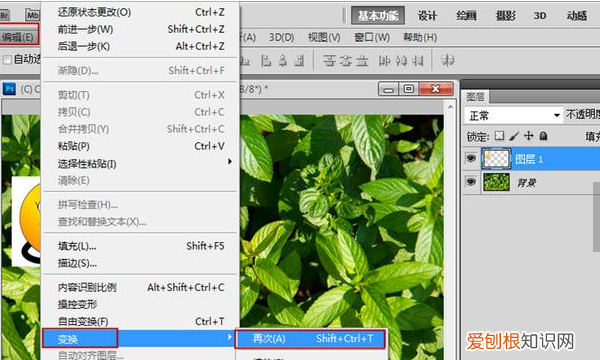Hide the 背景 layer using its eye icon
Image resolution: width=600 pixels, height=360 pixels.
tap(471, 182)
